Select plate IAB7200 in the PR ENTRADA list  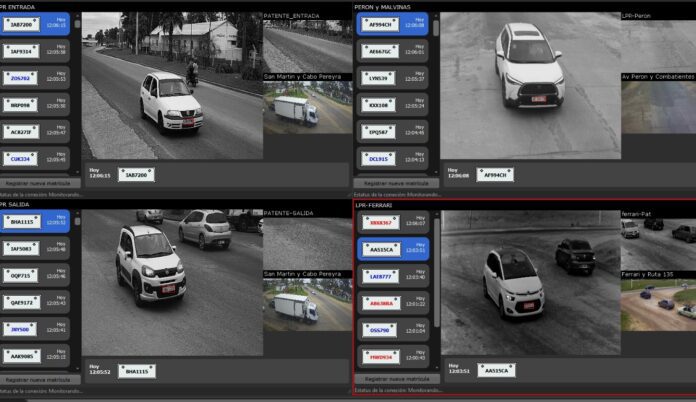click(35, 24)
